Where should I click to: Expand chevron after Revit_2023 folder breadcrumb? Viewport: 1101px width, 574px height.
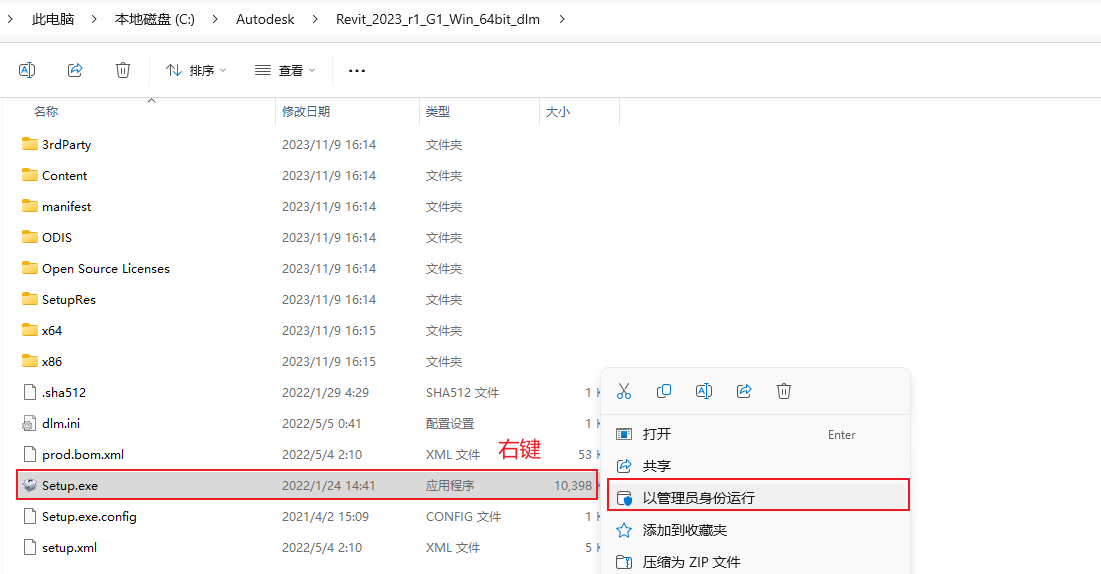pyautogui.click(x=562, y=20)
